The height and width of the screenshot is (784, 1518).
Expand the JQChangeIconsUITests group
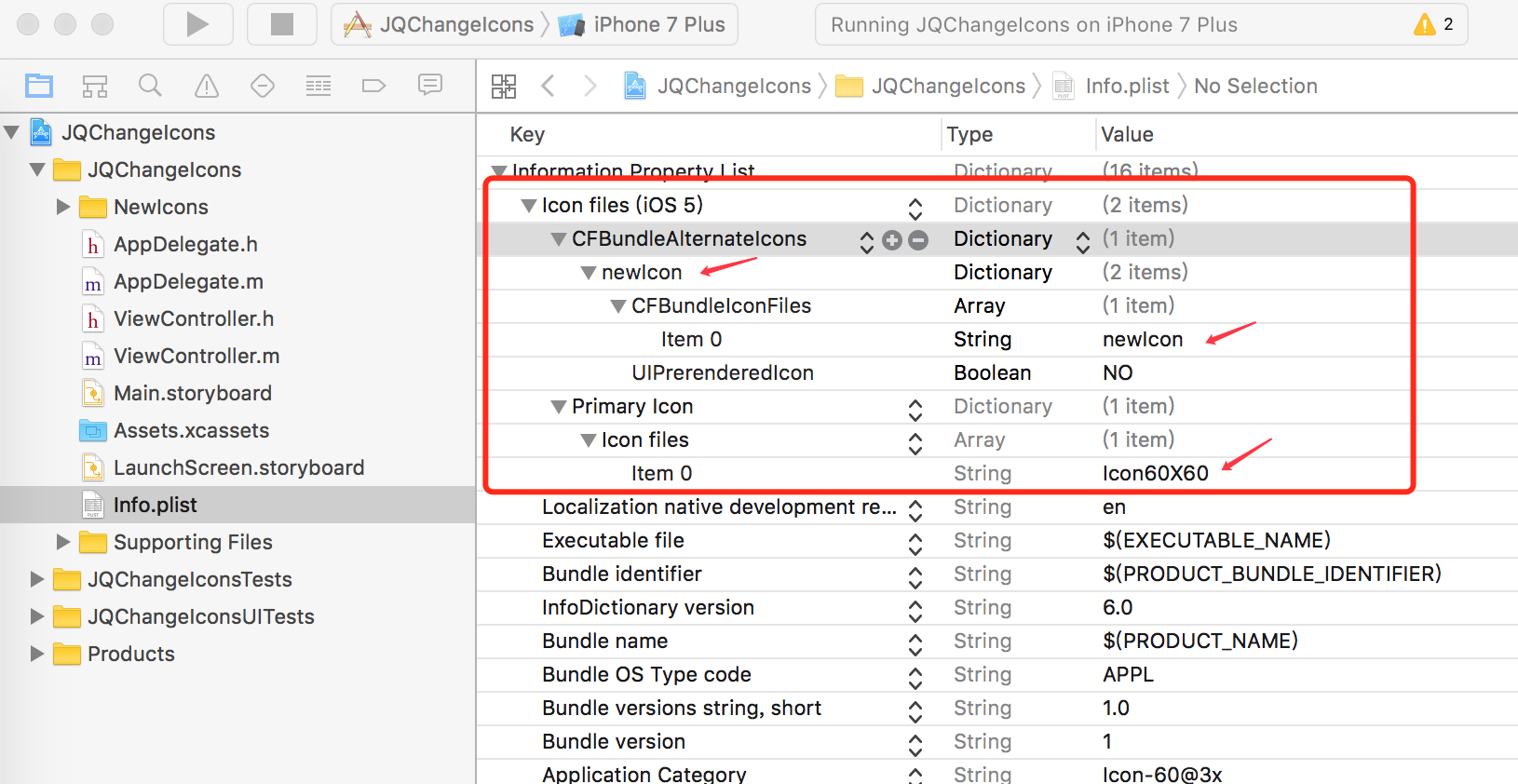click(x=37, y=616)
